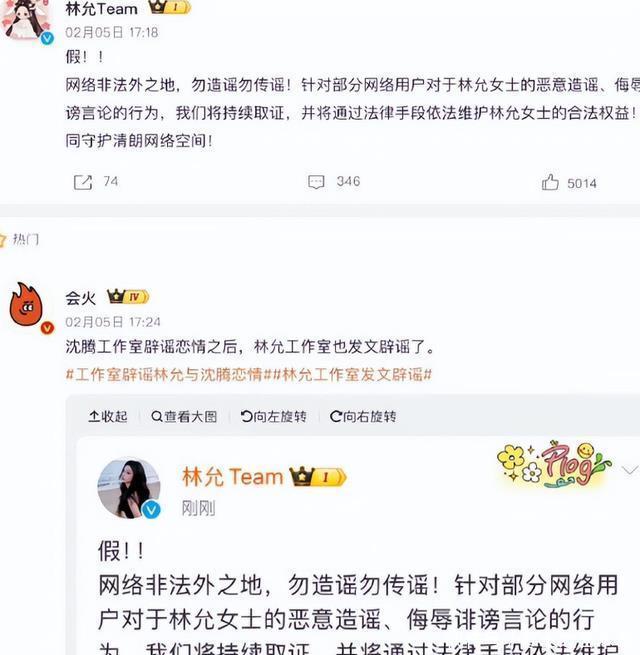Click the crown badge in embedded 林允 Team post
The height and width of the screenshot is (655, 640).
[318, 477]
